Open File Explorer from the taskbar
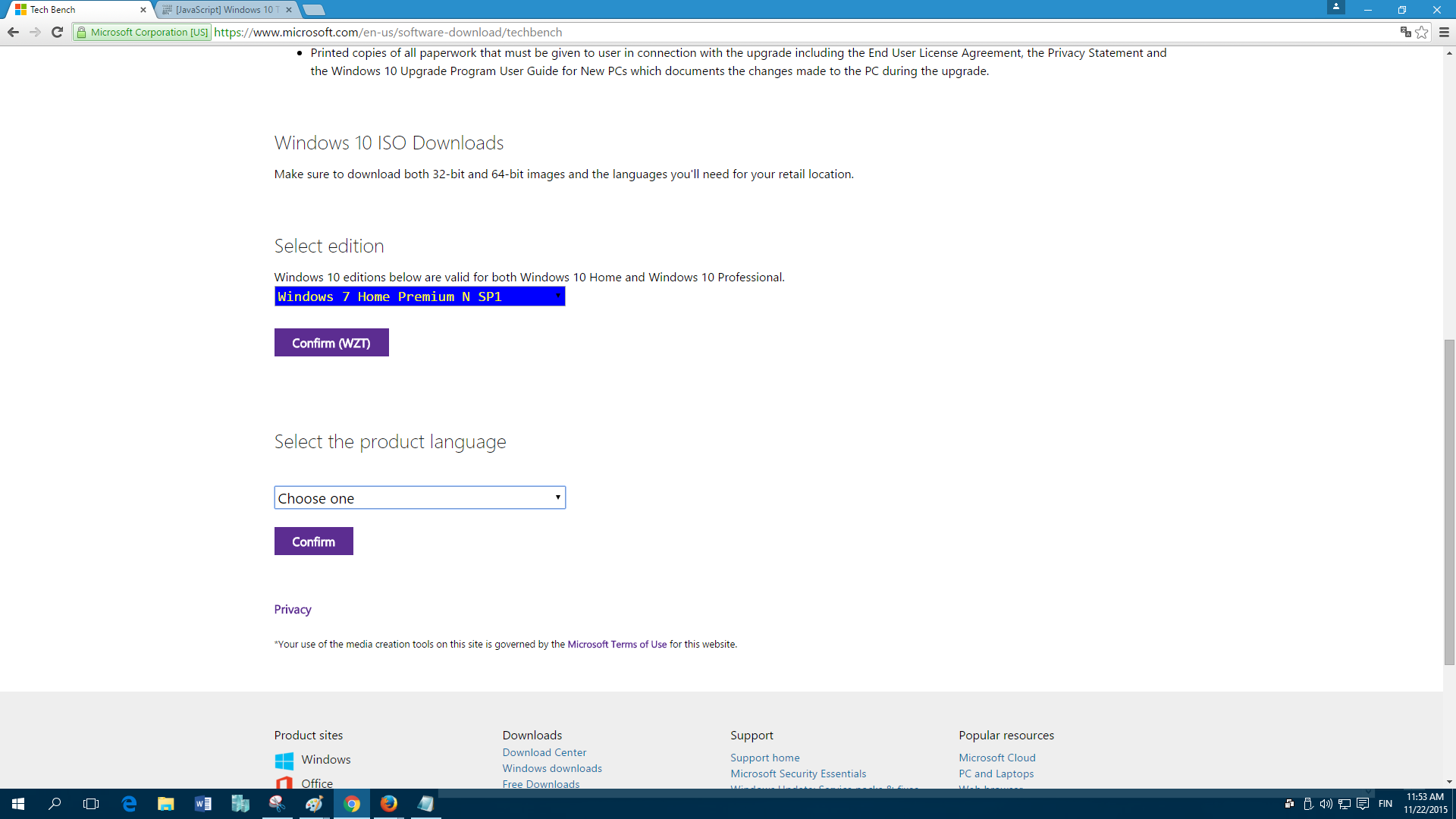Viewport: 1456px width, 819px height. point(165,804)
